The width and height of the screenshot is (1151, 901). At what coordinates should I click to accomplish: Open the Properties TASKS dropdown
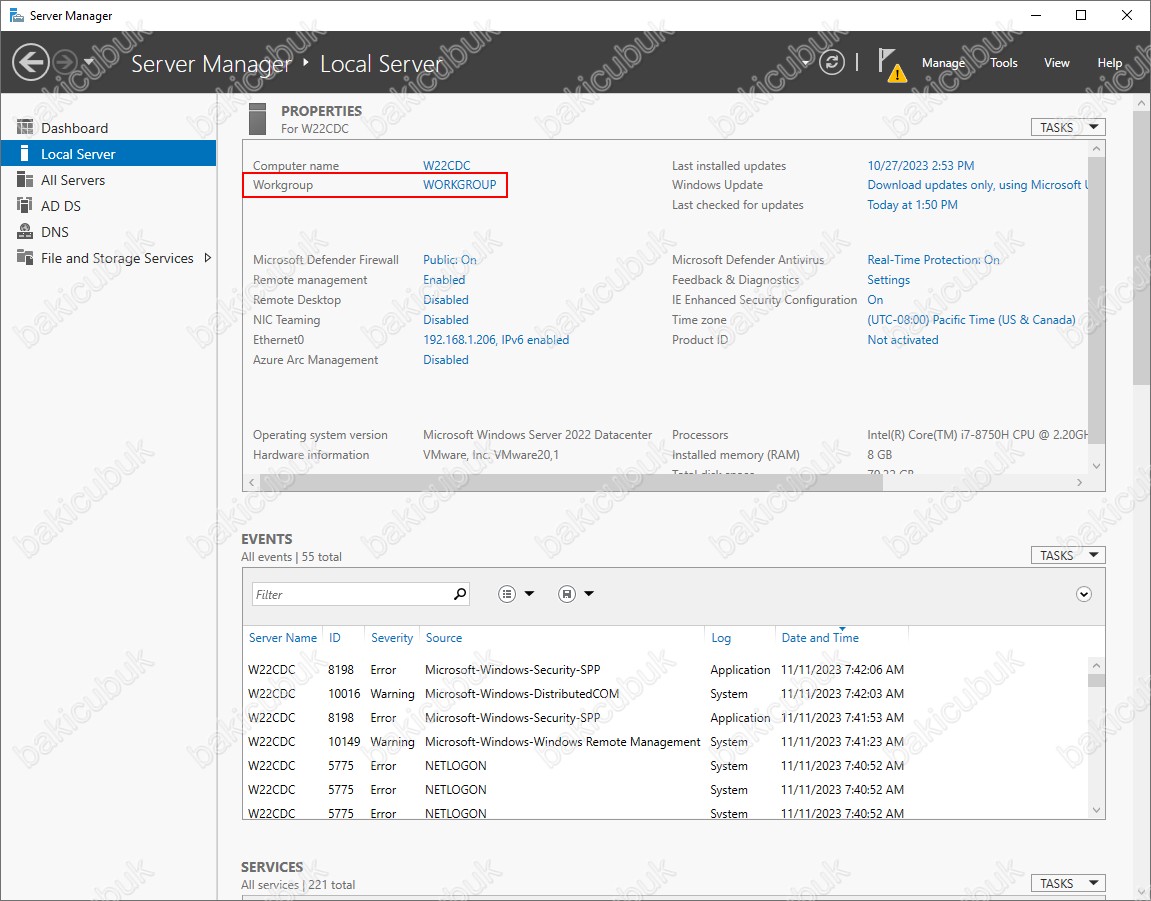1068,127
